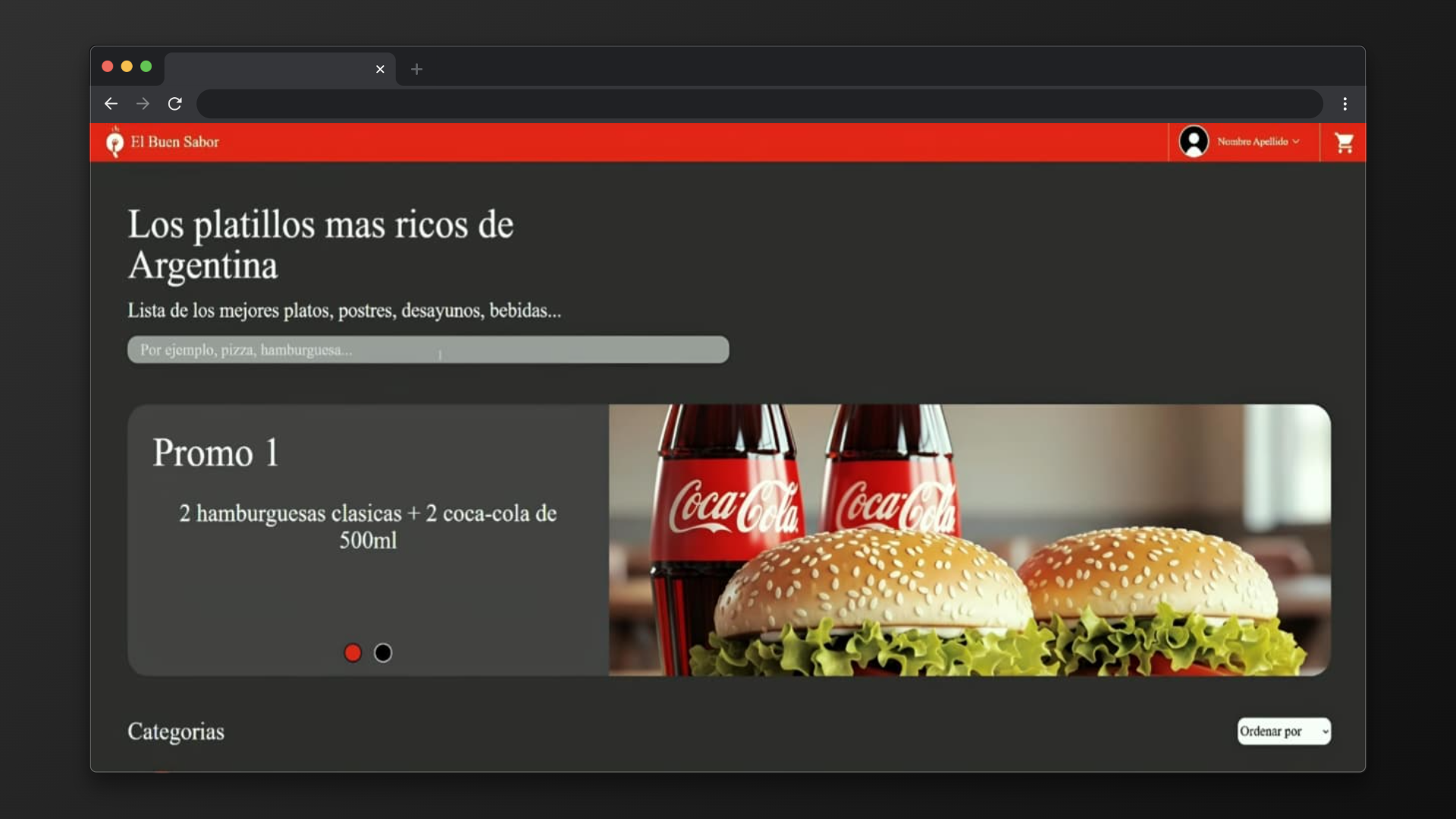Open the browser three-dot menu

pos(1345,104)
